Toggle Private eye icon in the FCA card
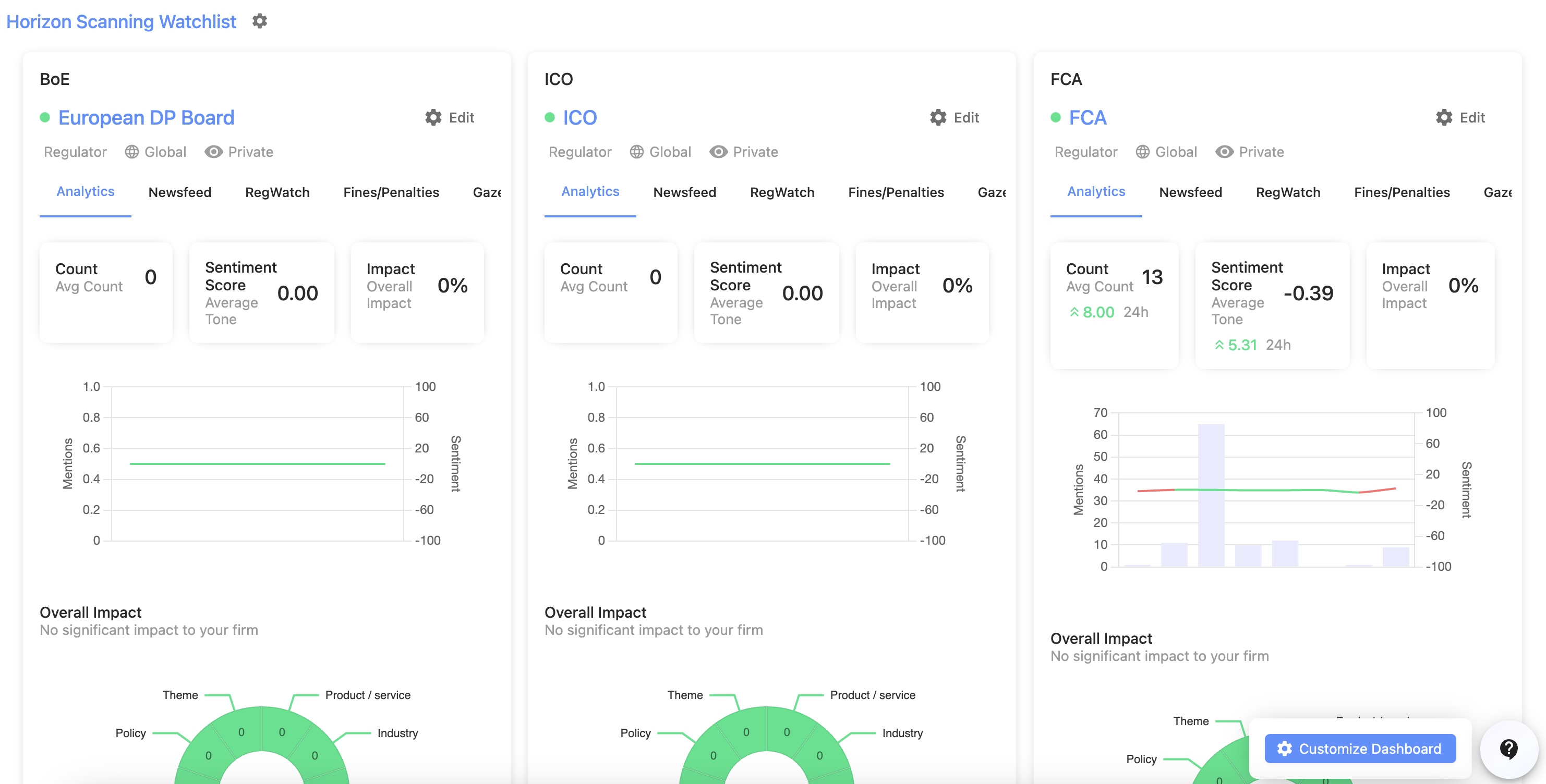This screenshot has width=1546, height=784. 1224,152
